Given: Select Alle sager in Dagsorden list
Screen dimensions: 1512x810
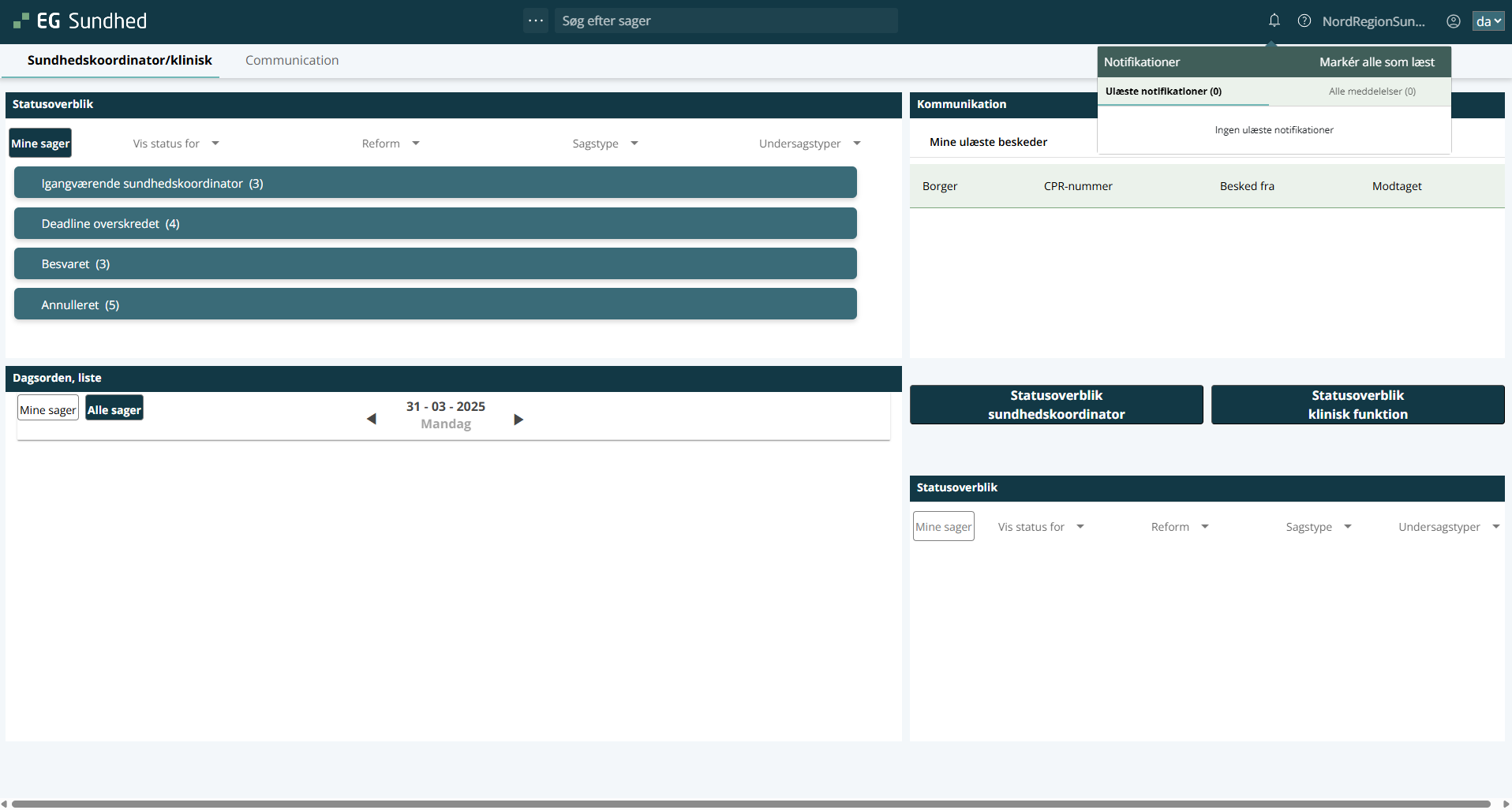Looking at the screenshot, I should point(114,409).
